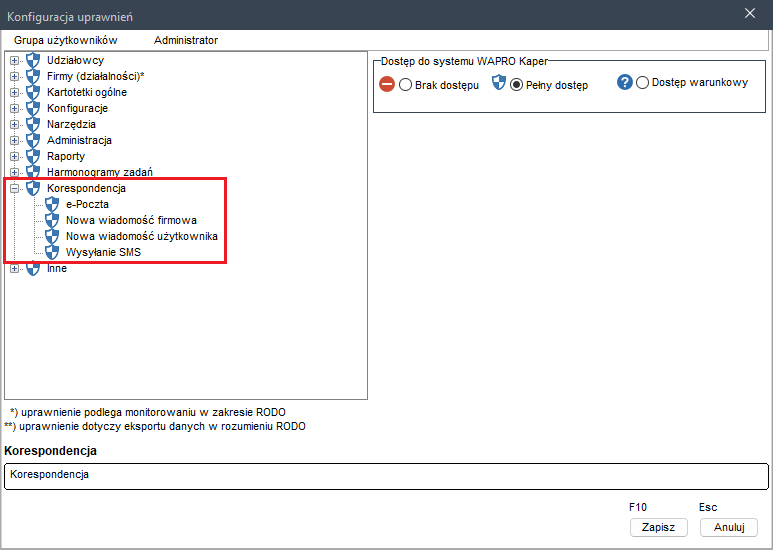Click the shield icon next to Pełny dostęp
Image resolution: width=773 pixels, height=550 pixels.
[x=500, y=84]
